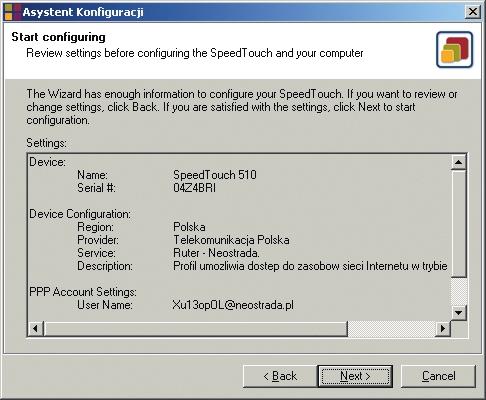Click the horizontal scroll-right arrow
The height and width of the screenshot is (400, 486).
pyautogui.click(x=443, y=329)
